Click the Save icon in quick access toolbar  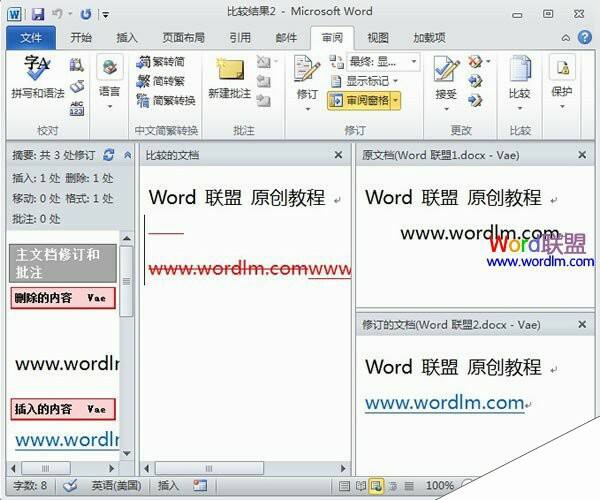pyautogui.click(x=38, y=15)
